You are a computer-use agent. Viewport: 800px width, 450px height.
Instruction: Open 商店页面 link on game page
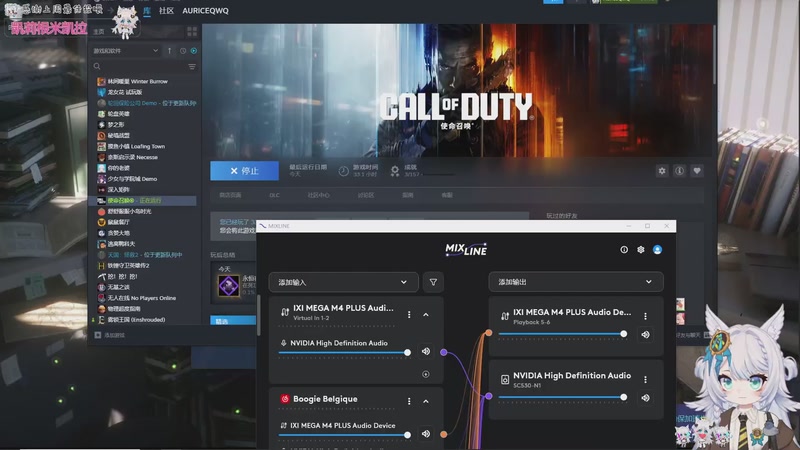[230, 195]
